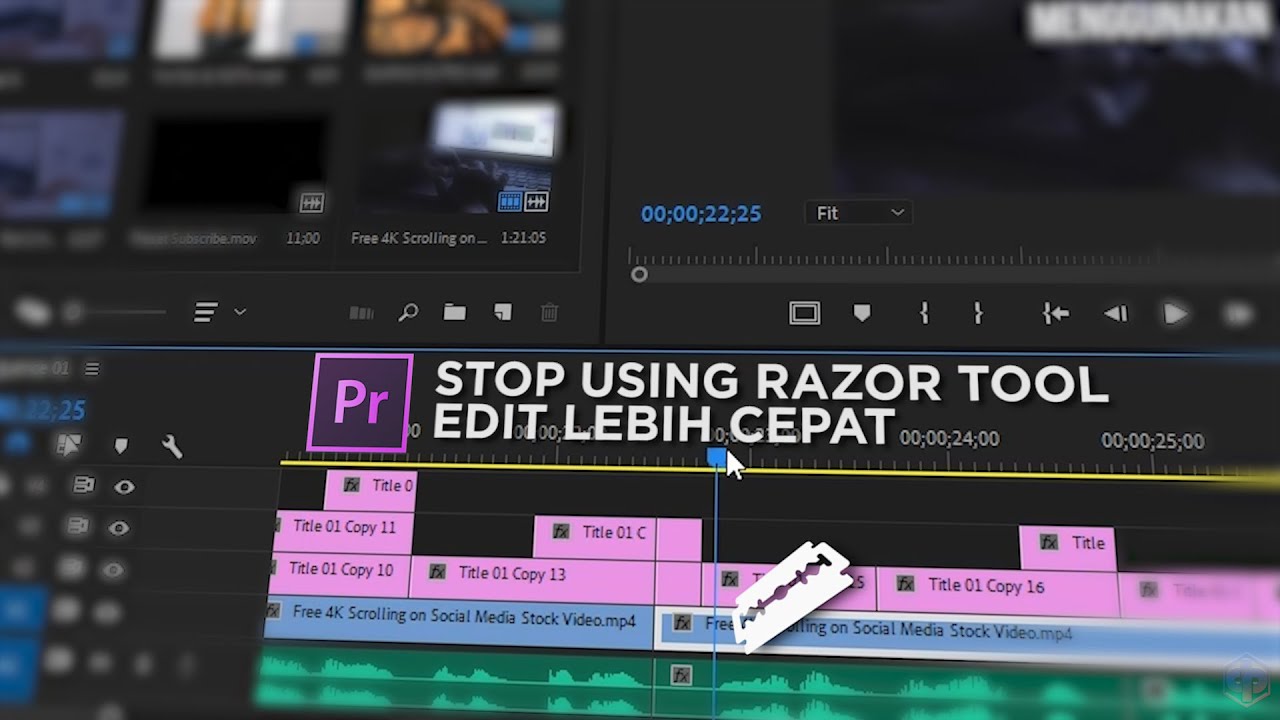1280x720 pixels.
Task: Open the Fit zoom level dropdown
Action: pyautogui.click(x=859, y=213)
